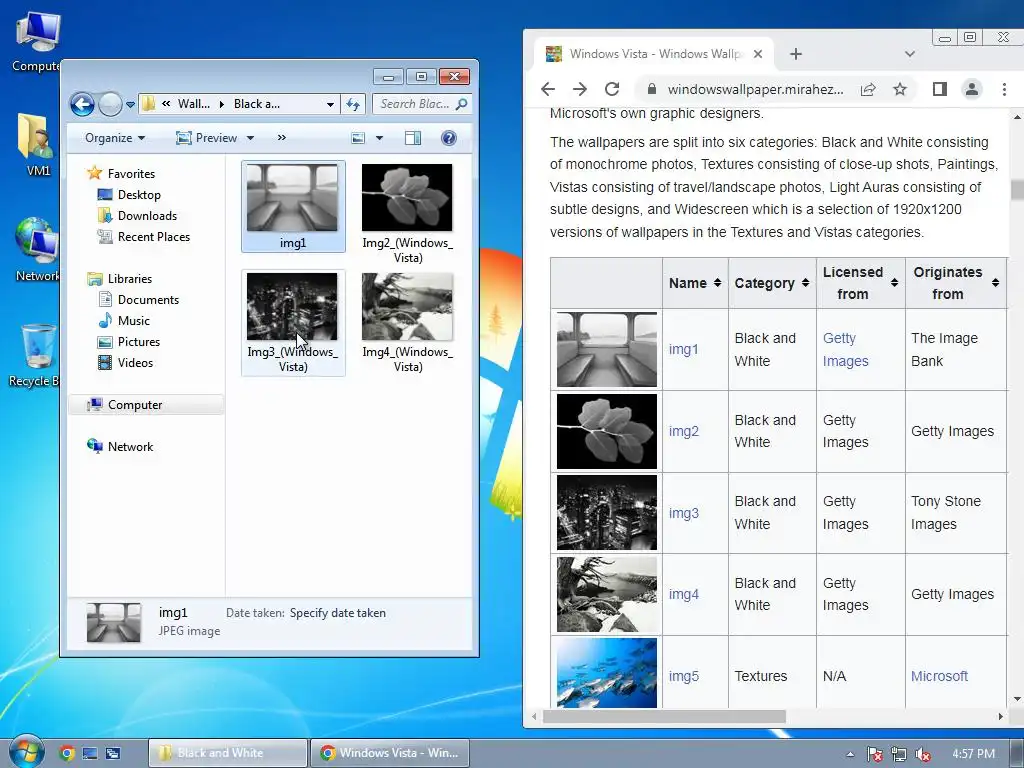Select the Windows Vista Chrome tab
The height and width of the screenshot is (768, 1024).
pos(656,54)
